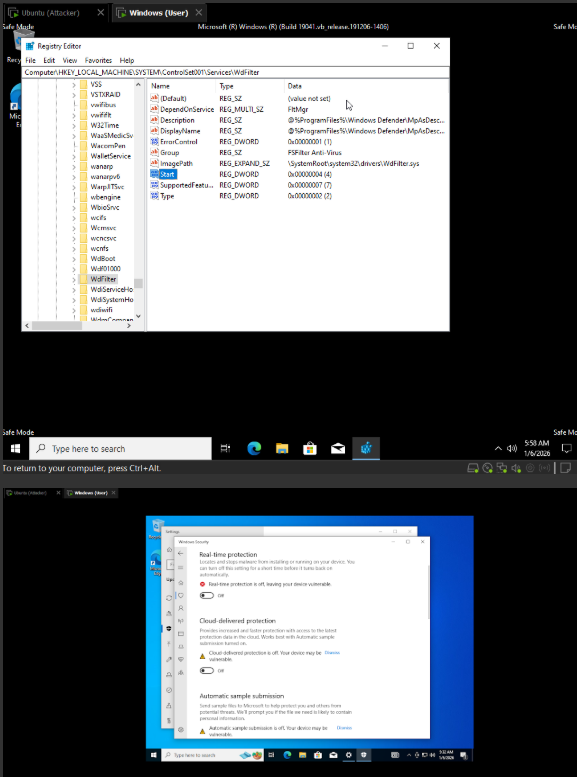Screen dimensions: 577x777
Task: Select the wanarp key in the tree
Action: coord(102,166)
